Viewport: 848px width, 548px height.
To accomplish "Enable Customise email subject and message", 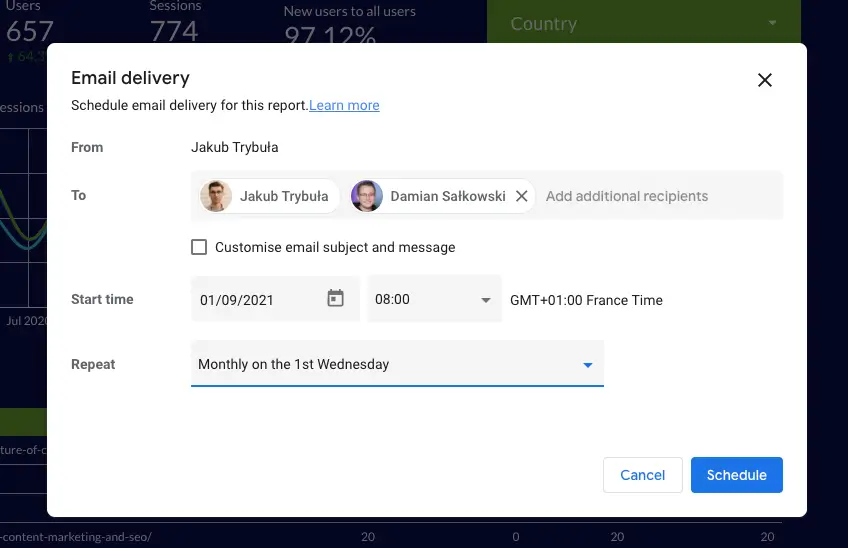I will [x=199, y=247].
